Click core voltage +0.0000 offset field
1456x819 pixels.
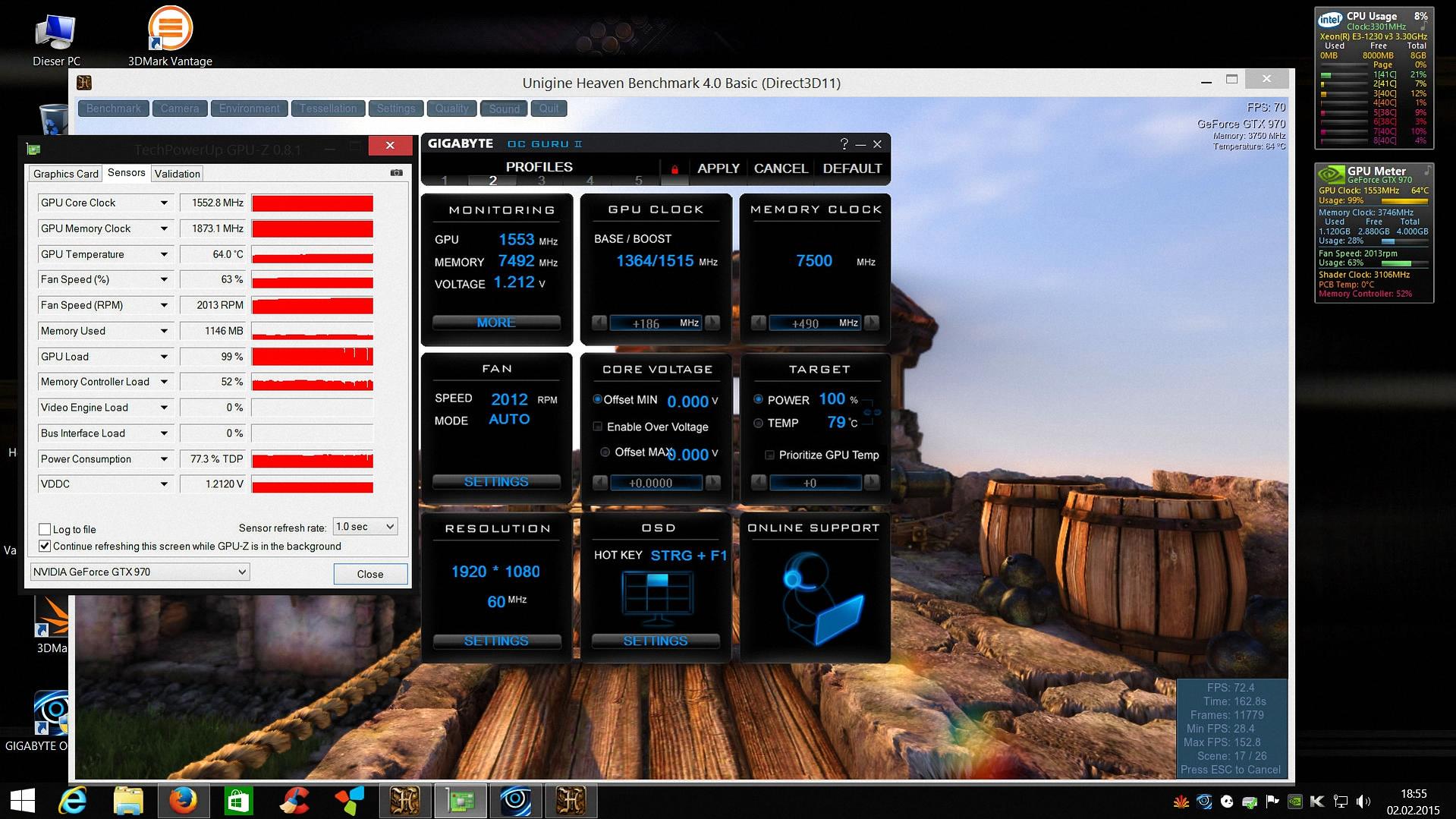(656, 483)
